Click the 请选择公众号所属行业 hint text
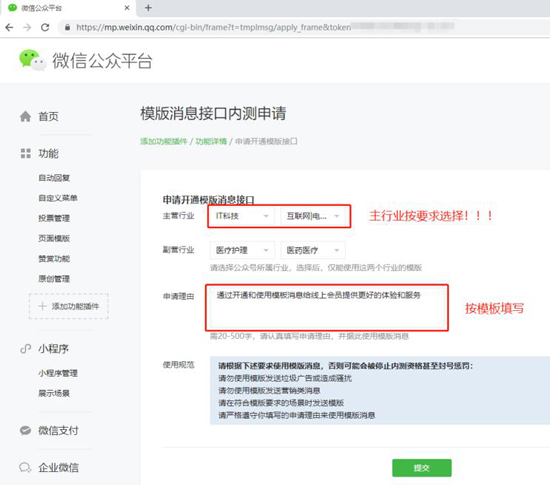550x485 pixels. (x=316, y=268)
